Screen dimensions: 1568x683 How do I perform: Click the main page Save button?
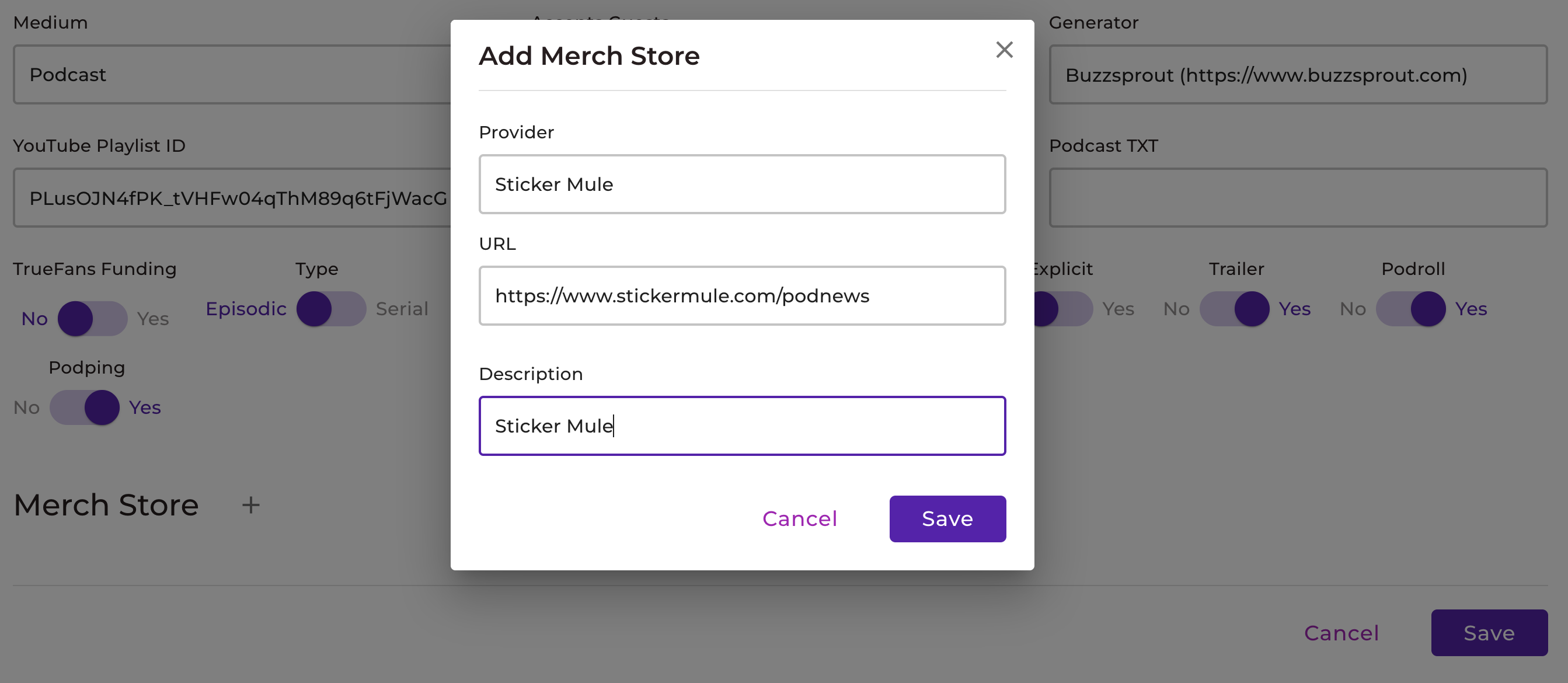[1489, 632]
